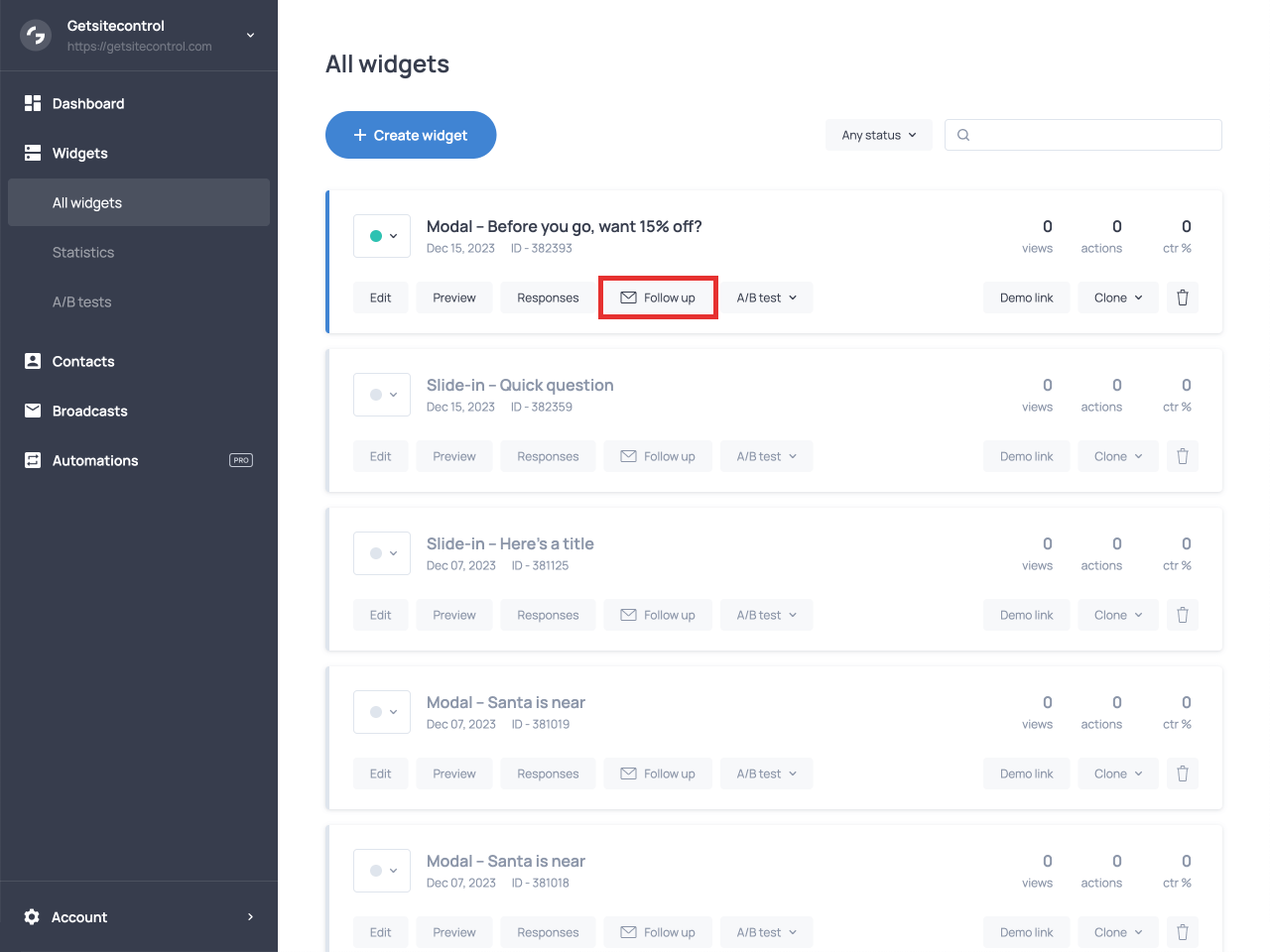This screenshot has width=1270, height=952.
Task: Delete the 'Before you go' modal widget
Action: [x=1182, y=297]
